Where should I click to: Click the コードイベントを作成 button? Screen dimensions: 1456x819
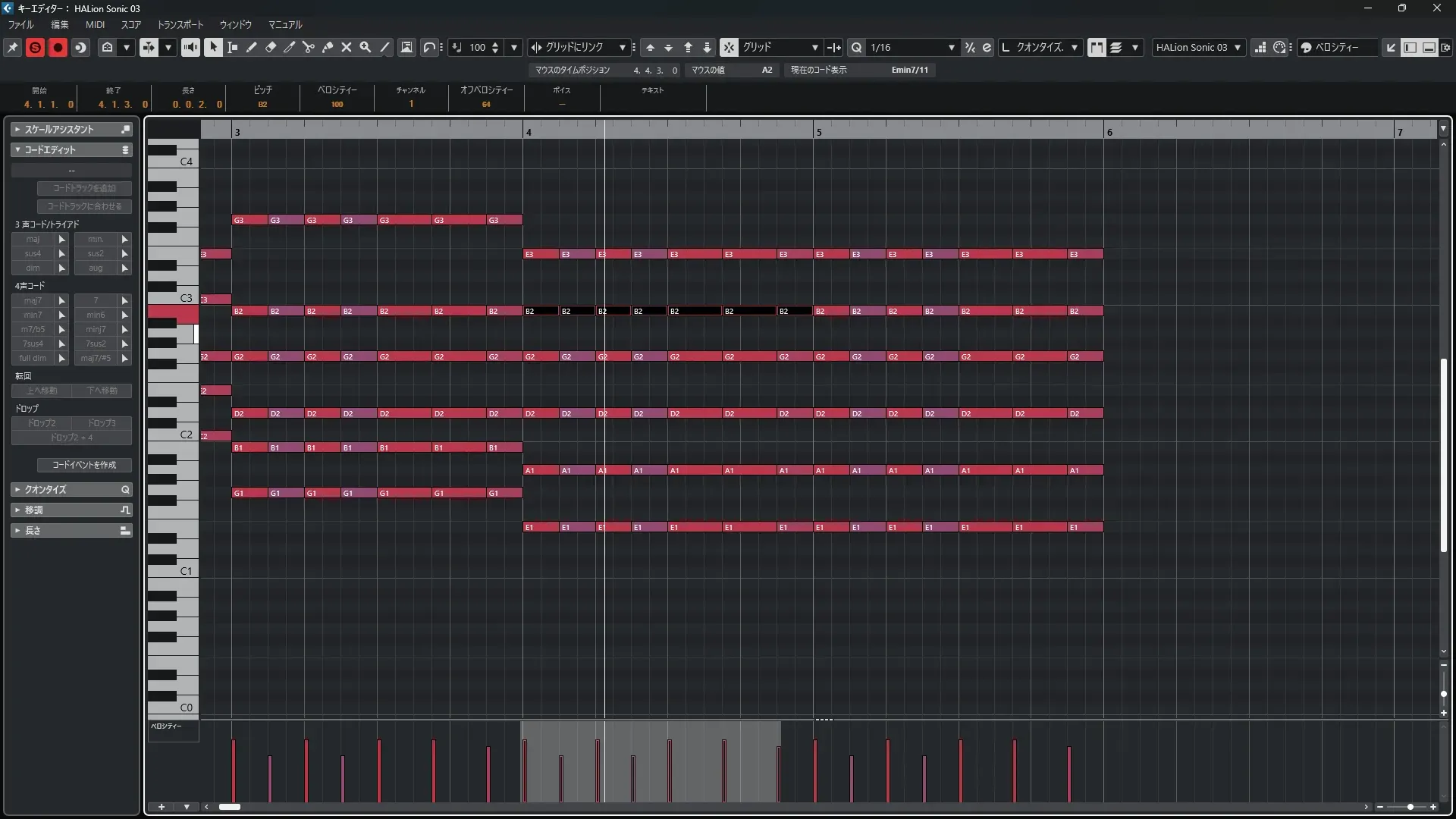pos(84,465)
